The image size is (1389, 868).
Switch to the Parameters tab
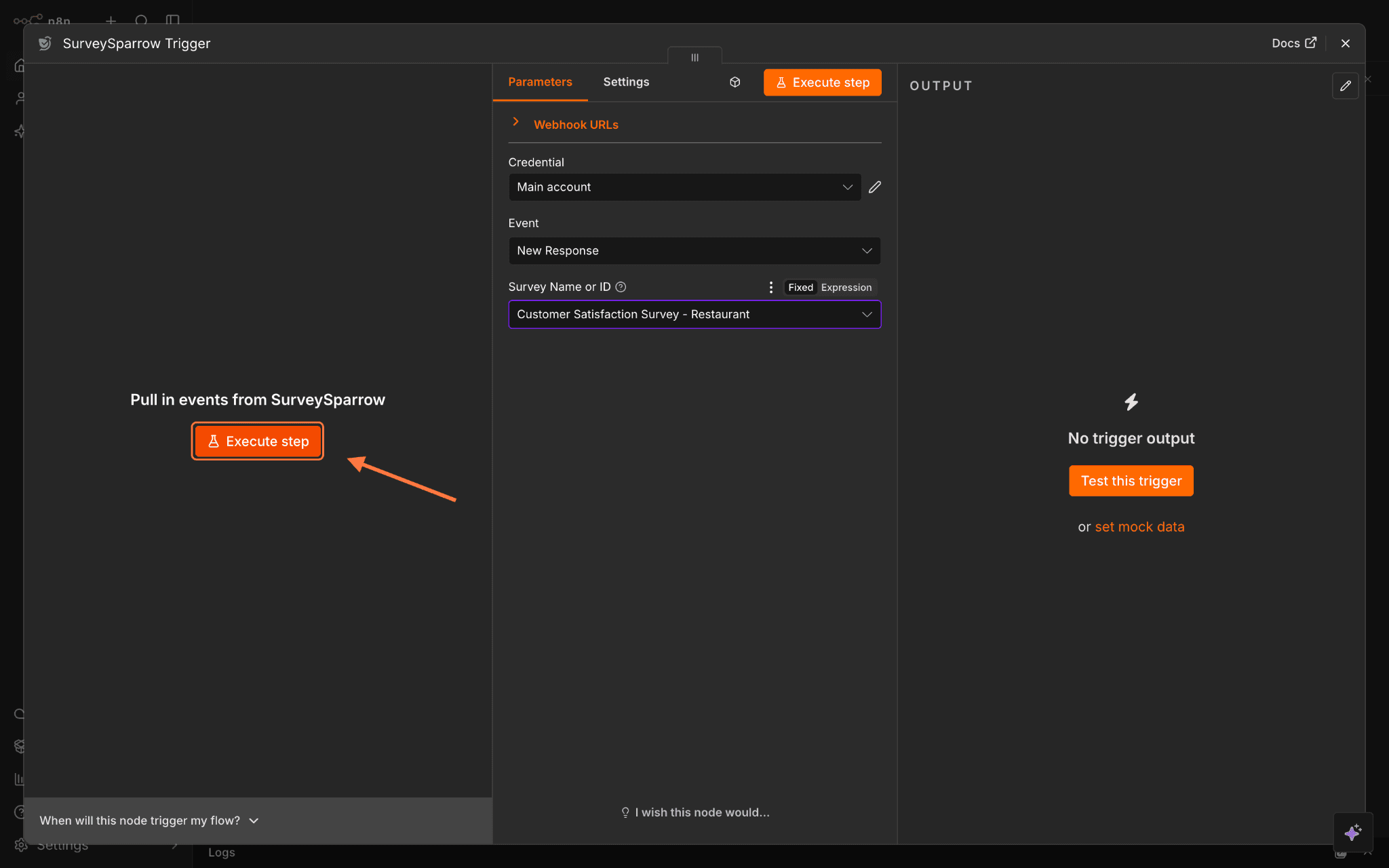(x=540, y=82)
